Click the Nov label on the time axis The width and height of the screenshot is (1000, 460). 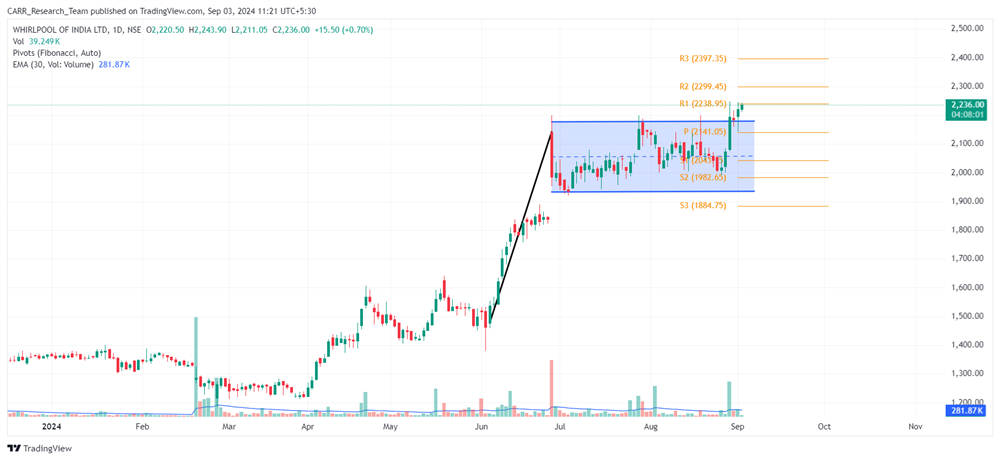(x=915, y=426)
